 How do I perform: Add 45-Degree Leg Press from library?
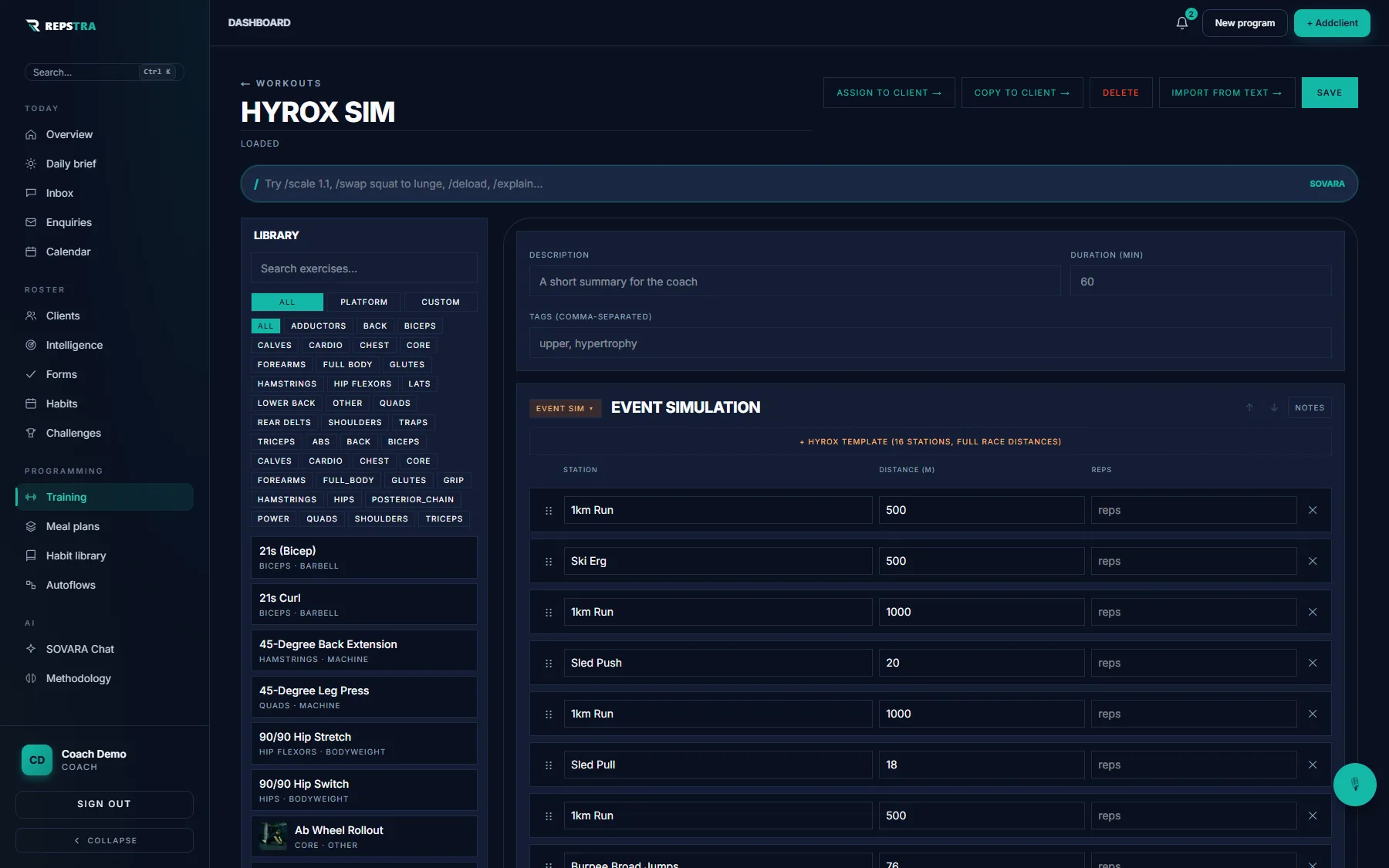363,697
